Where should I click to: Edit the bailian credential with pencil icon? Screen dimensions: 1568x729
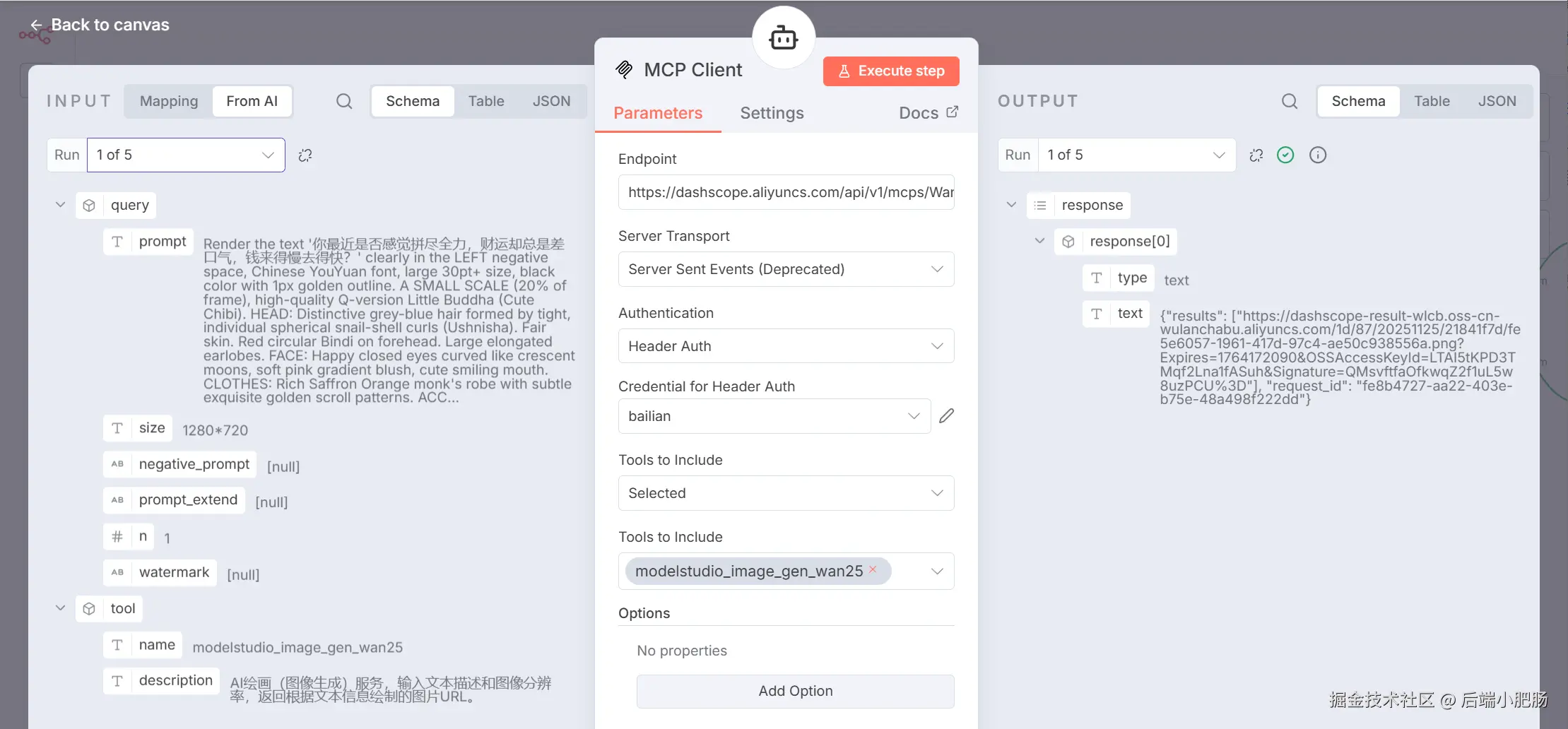click(x=947, y=416)
